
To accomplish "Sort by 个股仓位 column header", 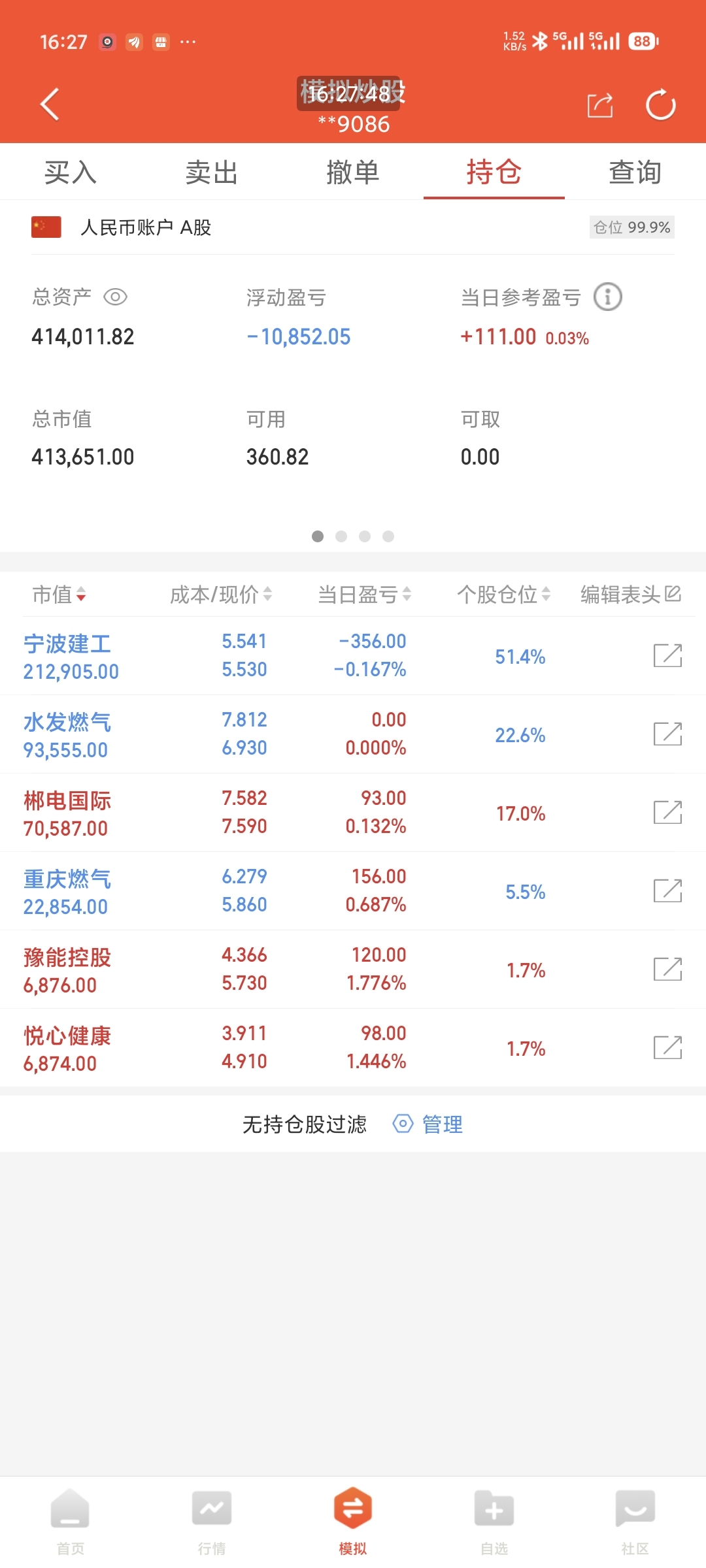I will (x=503, y=595).
